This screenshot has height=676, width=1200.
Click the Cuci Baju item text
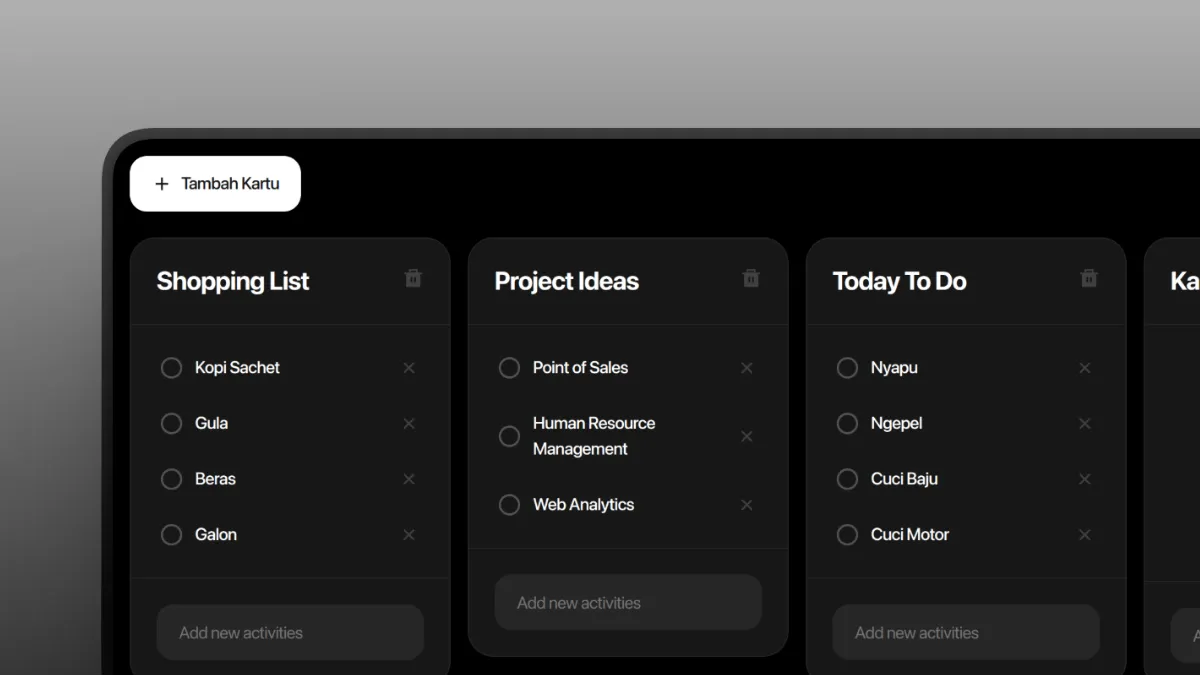coord(904,479)
